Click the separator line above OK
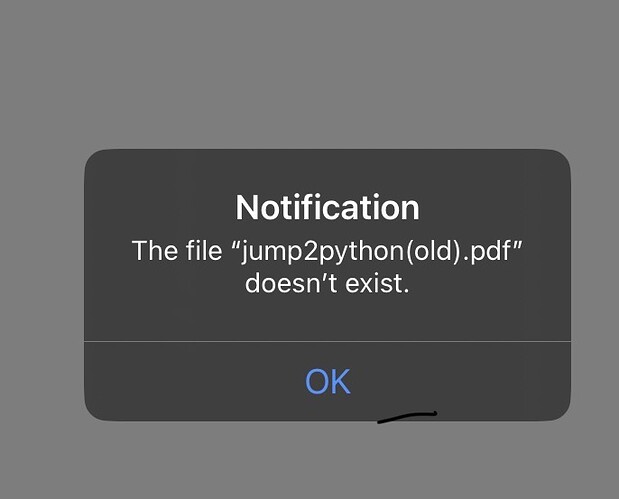This screenshot has height=499, width=619. (328, 341)
